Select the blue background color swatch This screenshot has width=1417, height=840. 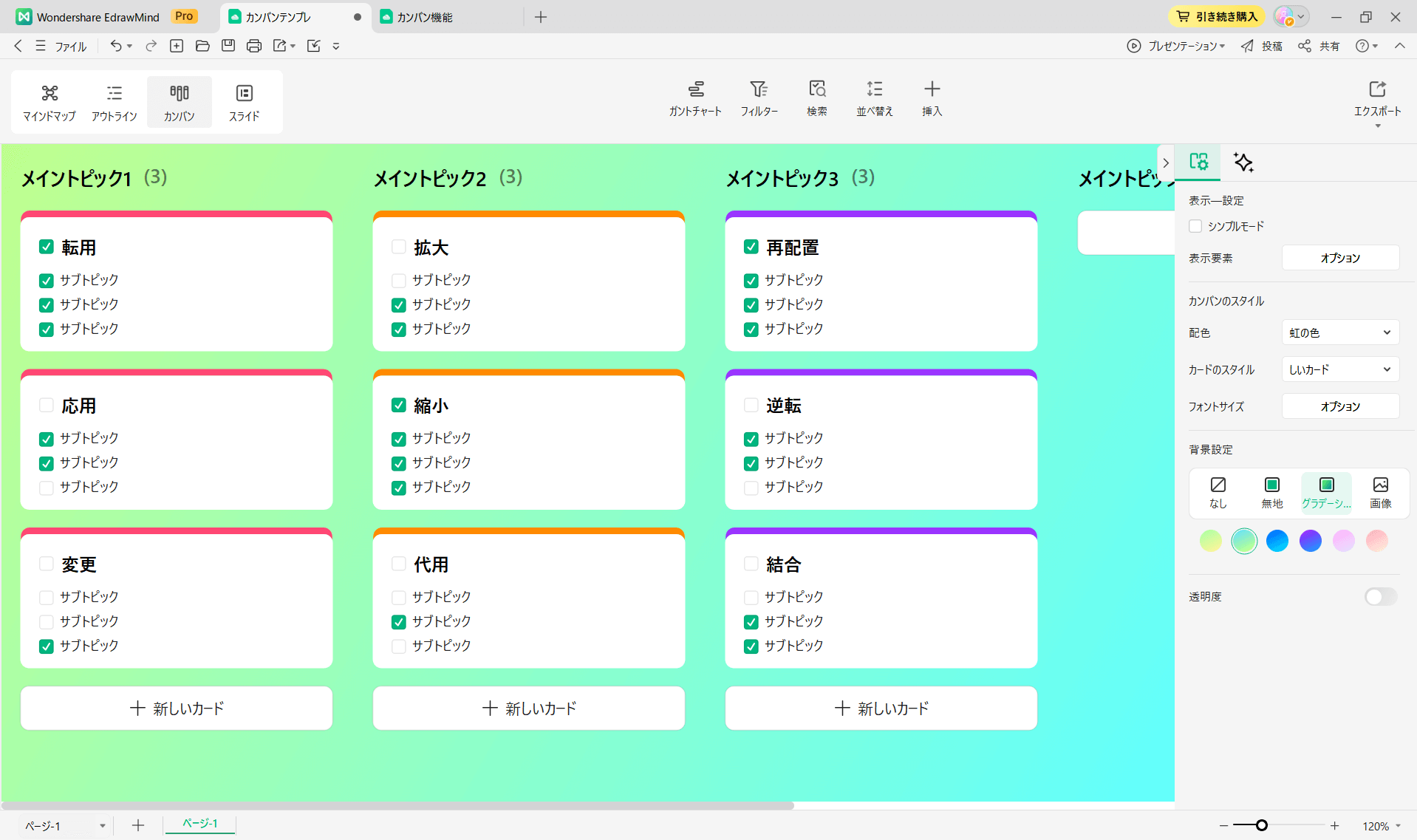[1277, 541]
